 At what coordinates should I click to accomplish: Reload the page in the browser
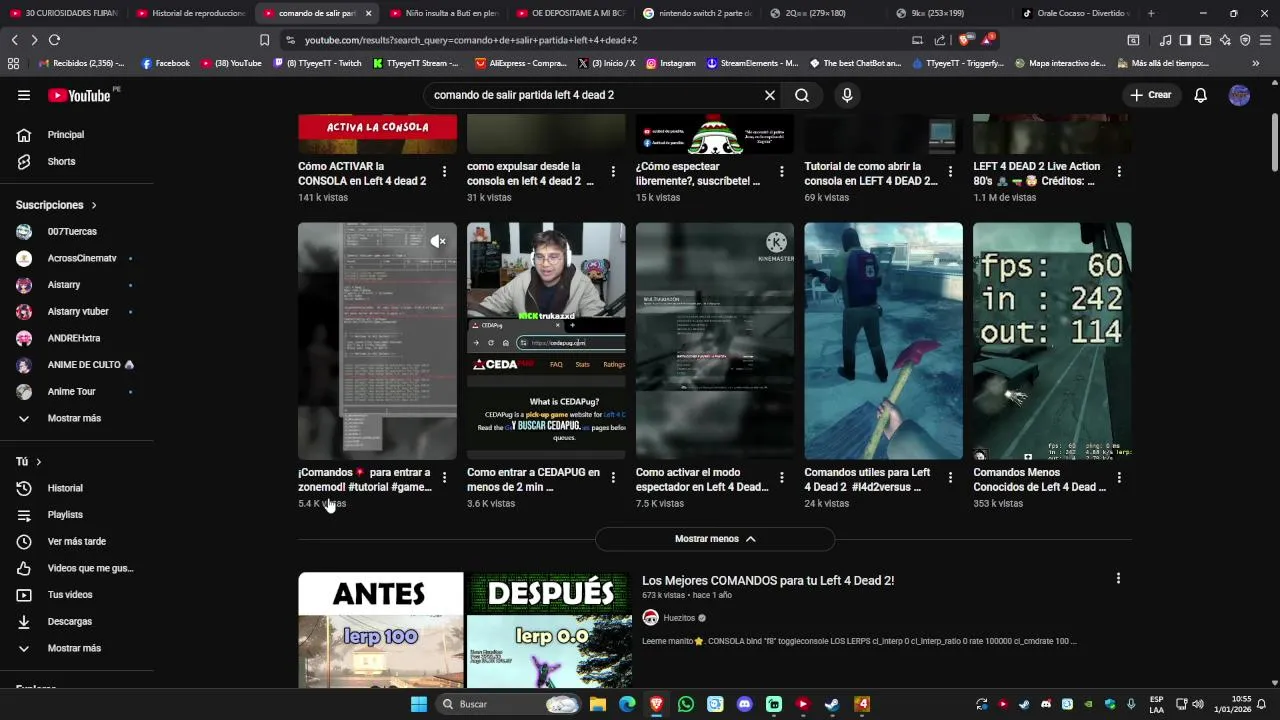54,40
